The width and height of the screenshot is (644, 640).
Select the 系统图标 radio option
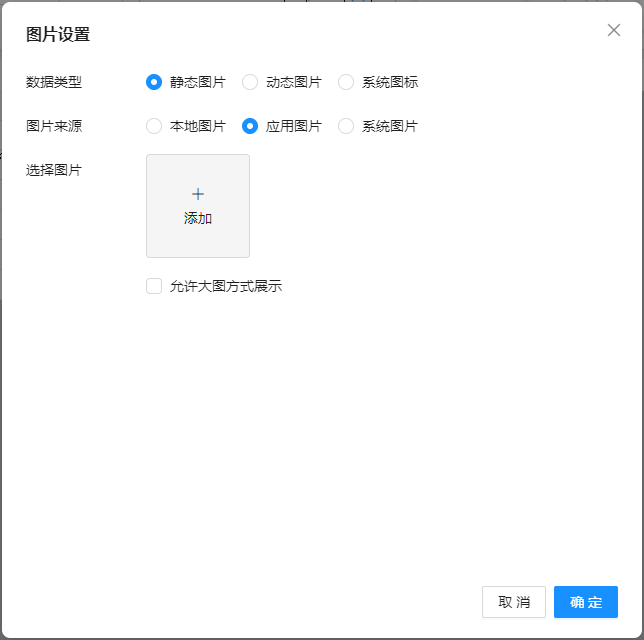pos(346,82)
